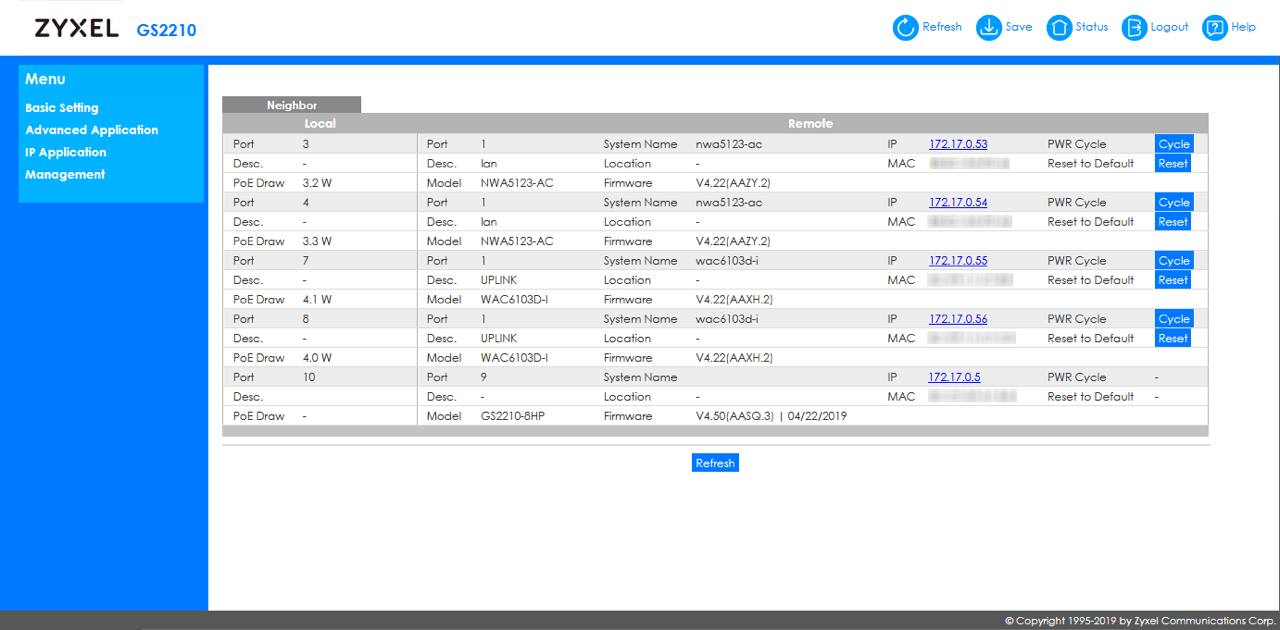Select the Neighbor tab

(291, 105)
